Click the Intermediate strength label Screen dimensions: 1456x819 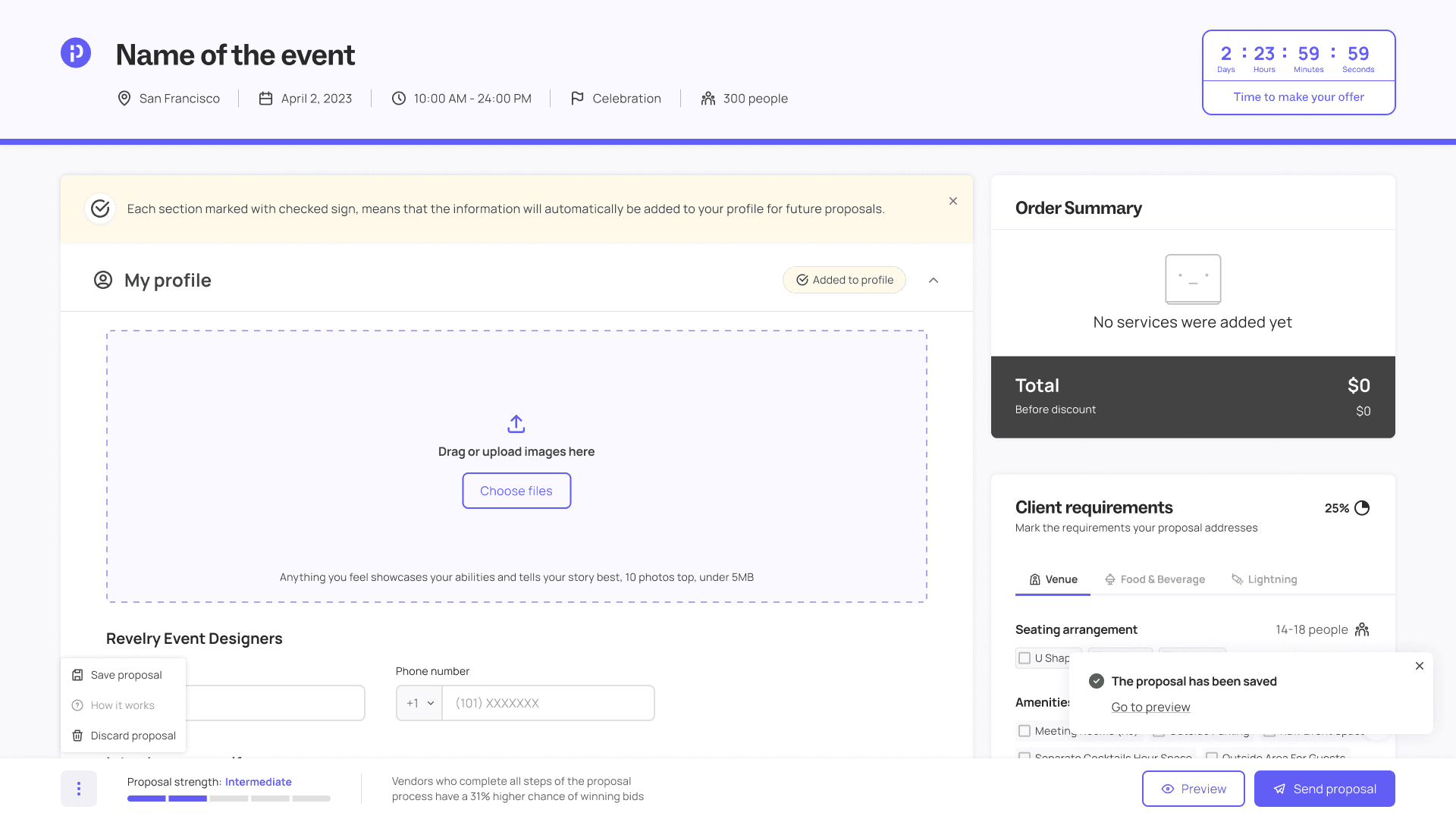(x=259, y=782)
